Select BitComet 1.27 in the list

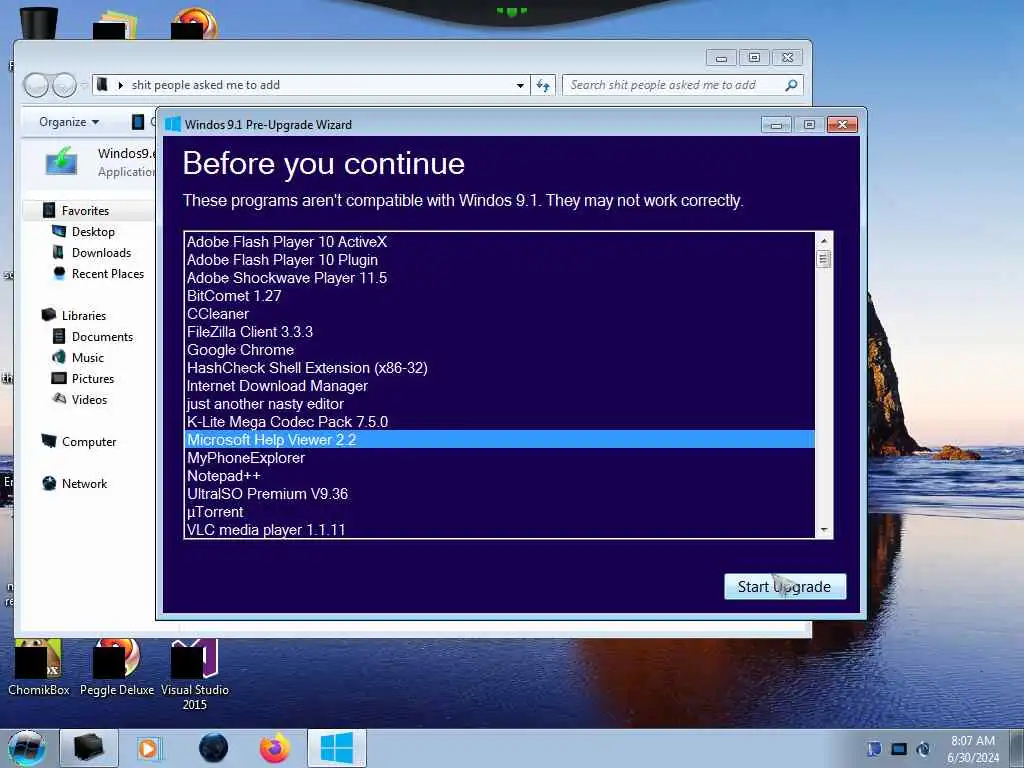pyautogui.click(x=500, y=296)
